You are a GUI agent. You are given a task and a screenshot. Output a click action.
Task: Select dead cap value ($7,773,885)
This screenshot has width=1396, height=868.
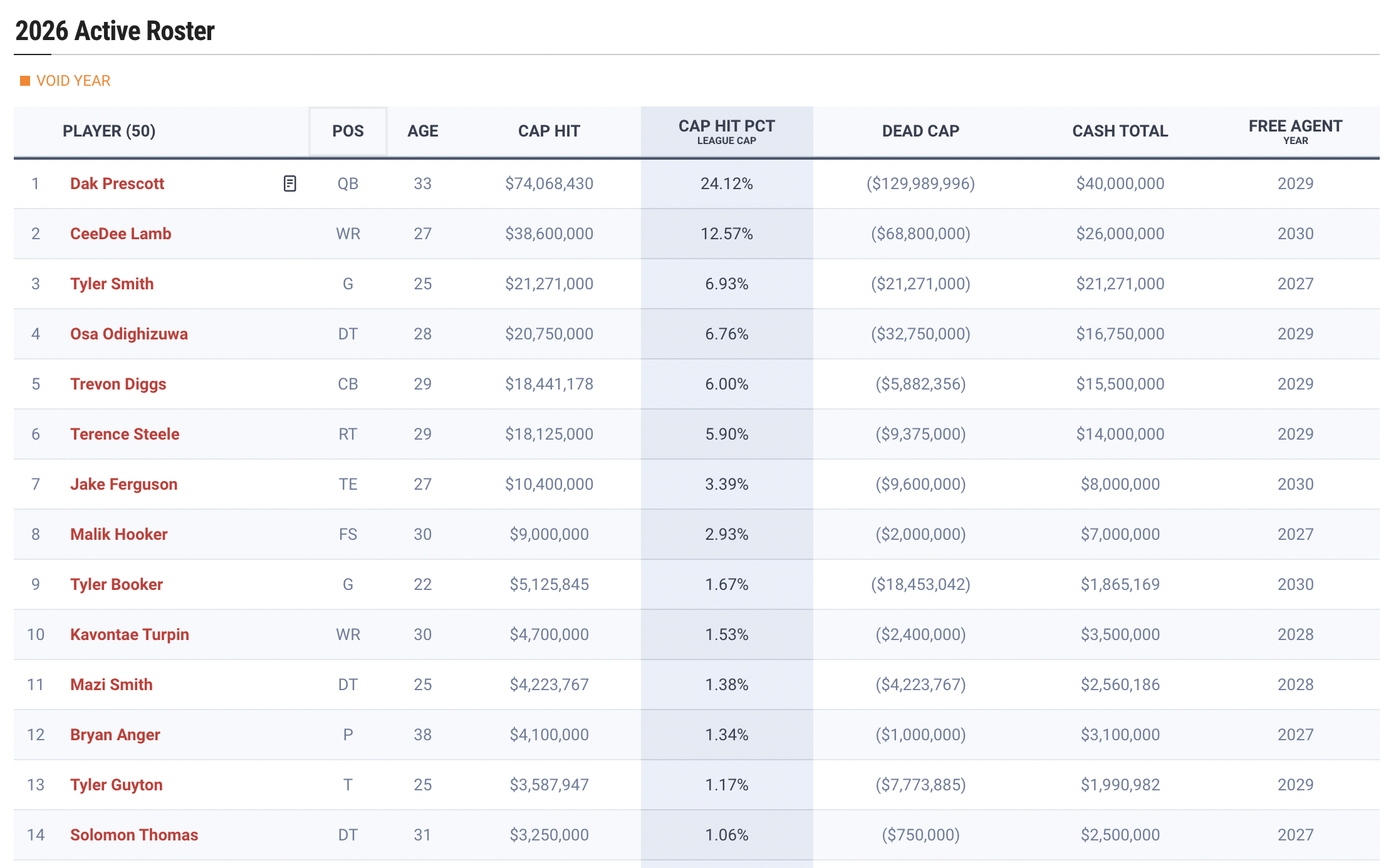920,785
